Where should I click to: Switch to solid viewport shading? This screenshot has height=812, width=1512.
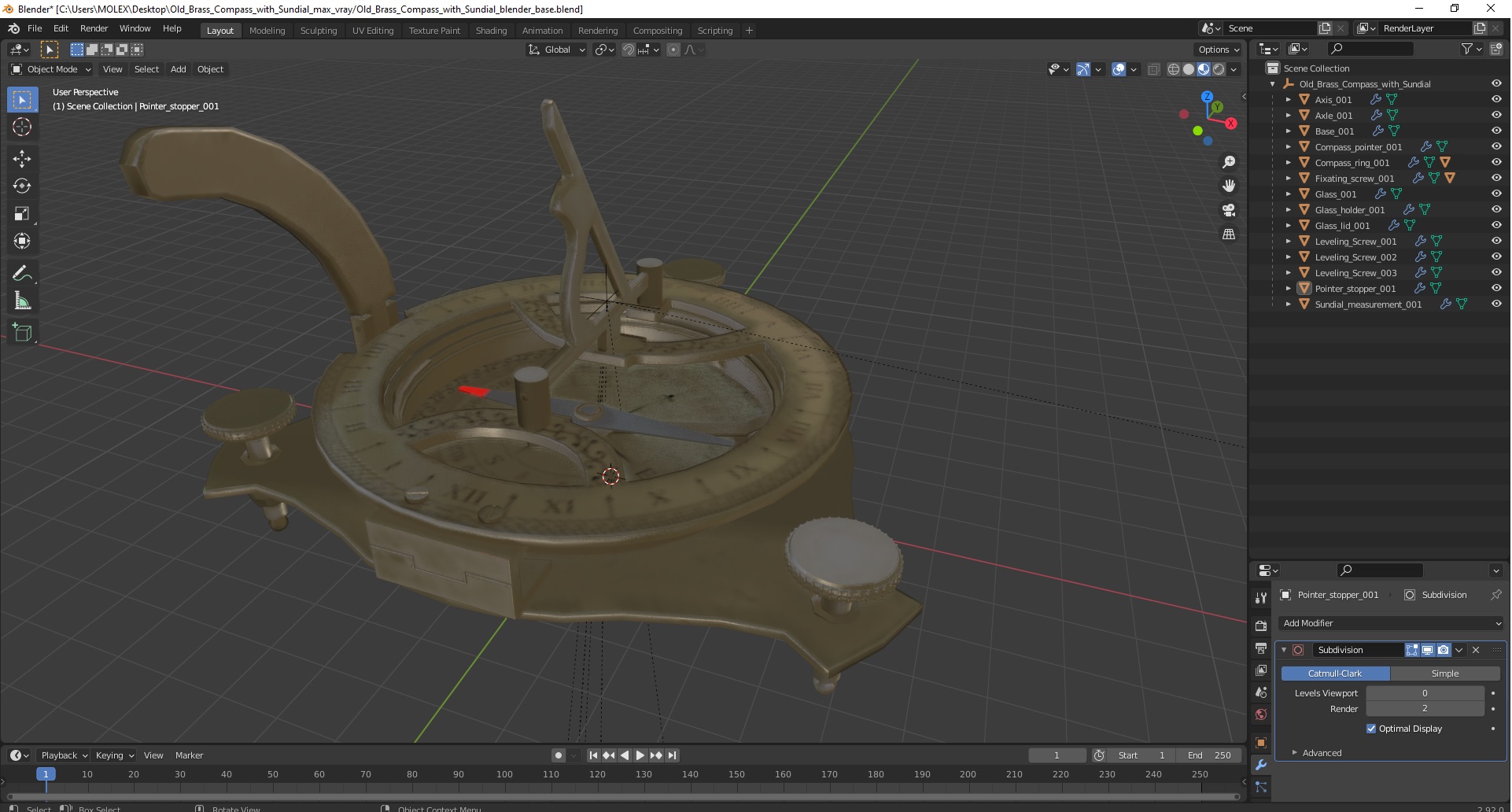point(1189,69)
